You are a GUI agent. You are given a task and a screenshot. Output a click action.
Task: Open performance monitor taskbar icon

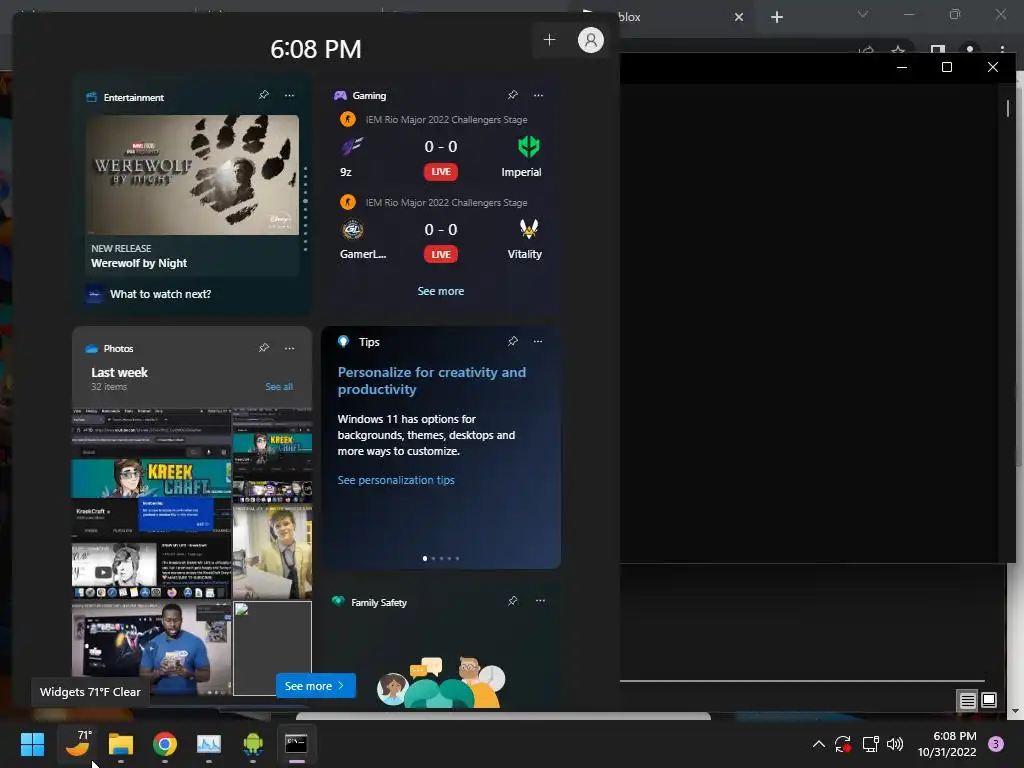209,744
